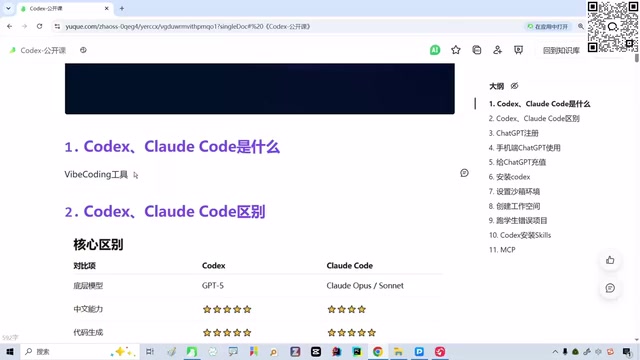Open the Windows Start menu
Screen dimensions: 640x360
coord(10,351)
